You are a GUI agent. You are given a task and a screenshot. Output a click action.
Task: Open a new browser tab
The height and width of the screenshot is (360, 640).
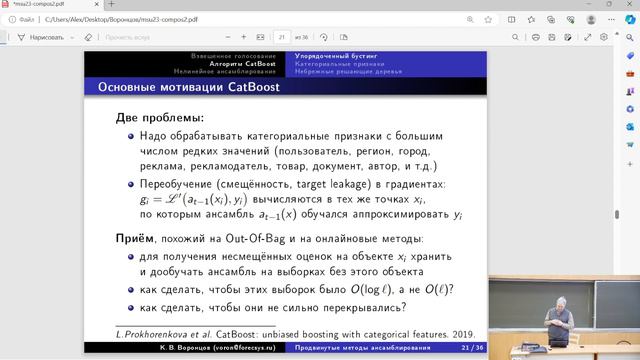click(111, 4)
